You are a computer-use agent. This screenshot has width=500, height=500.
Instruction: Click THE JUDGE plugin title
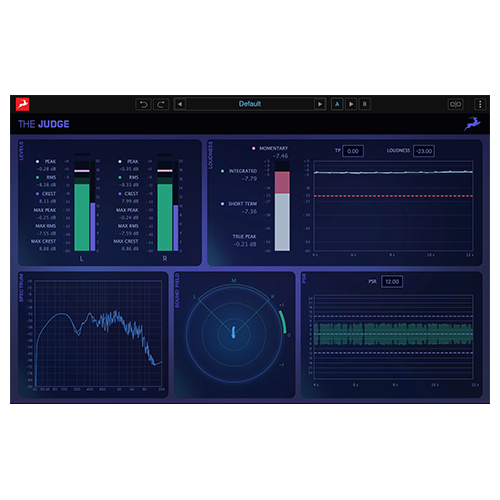coord(44,124)
